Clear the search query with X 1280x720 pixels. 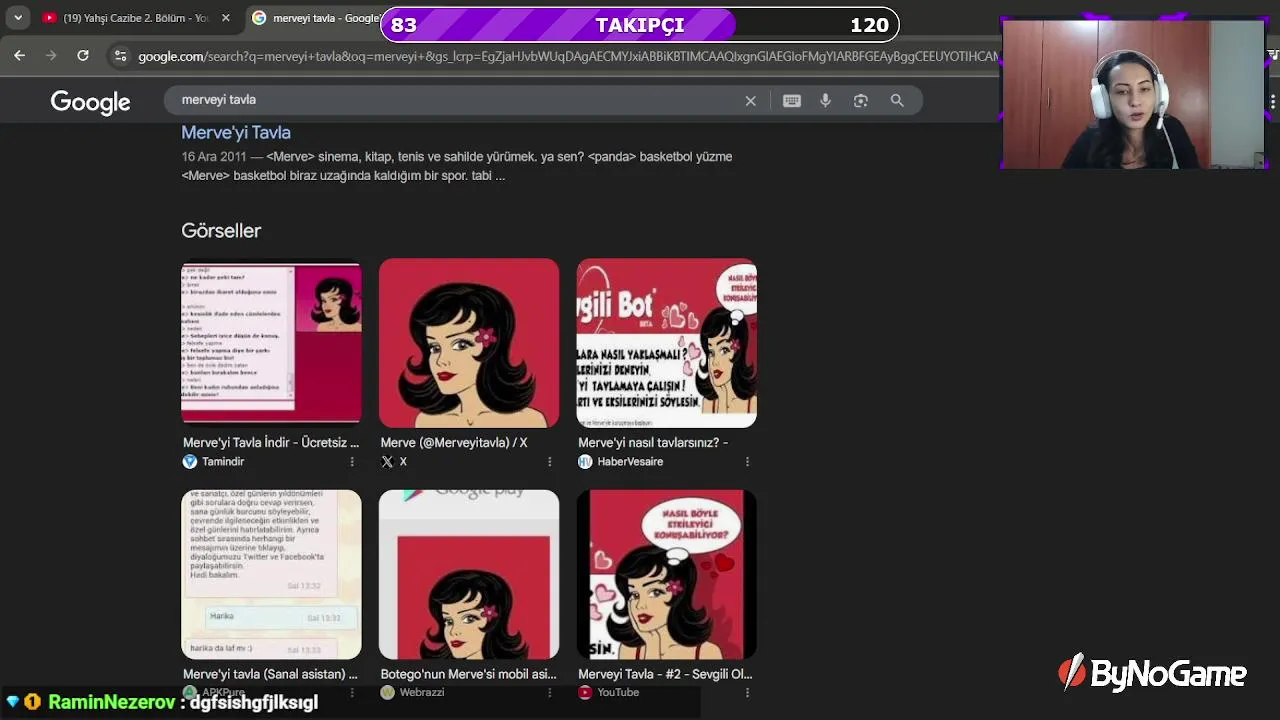(x=750, y=100)
